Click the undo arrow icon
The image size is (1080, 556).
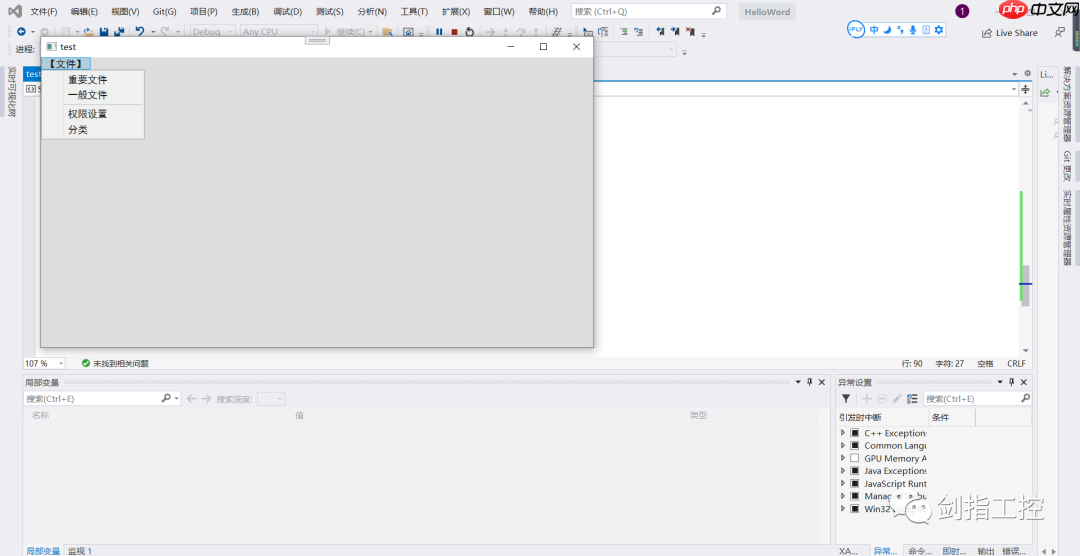click(140, 32)
